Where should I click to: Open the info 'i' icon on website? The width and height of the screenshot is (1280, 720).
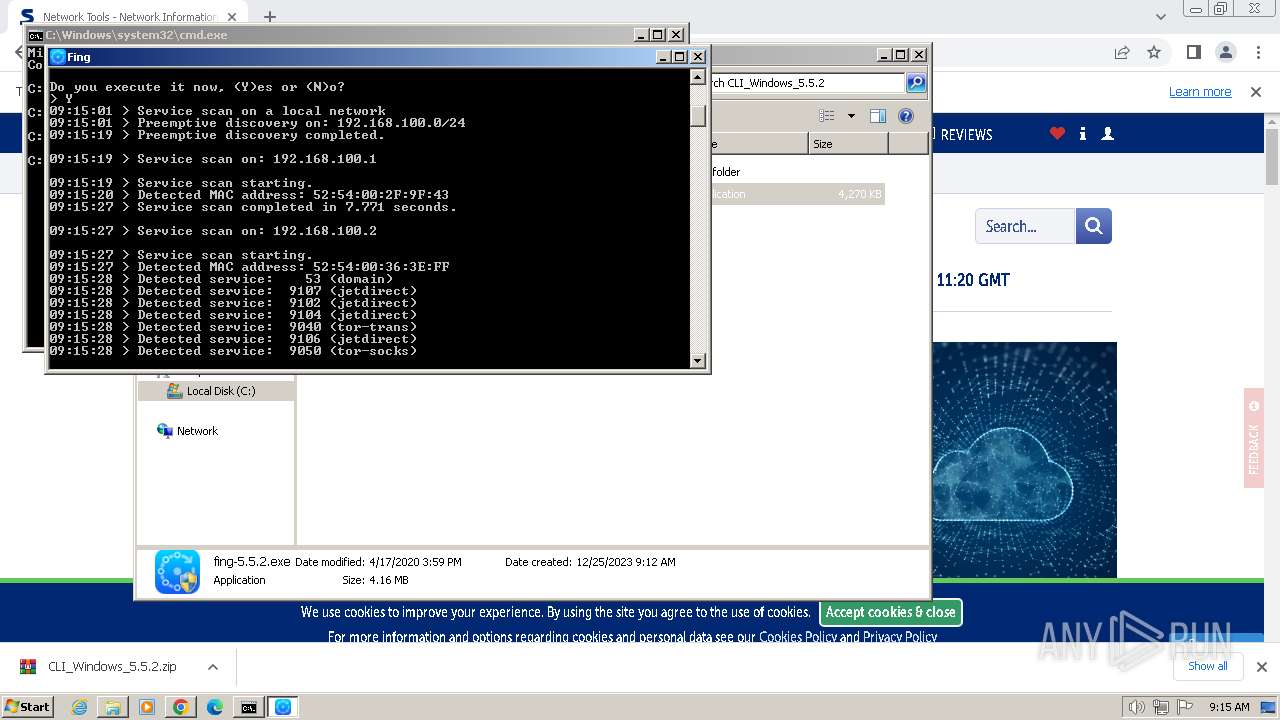pos(1083,134)
